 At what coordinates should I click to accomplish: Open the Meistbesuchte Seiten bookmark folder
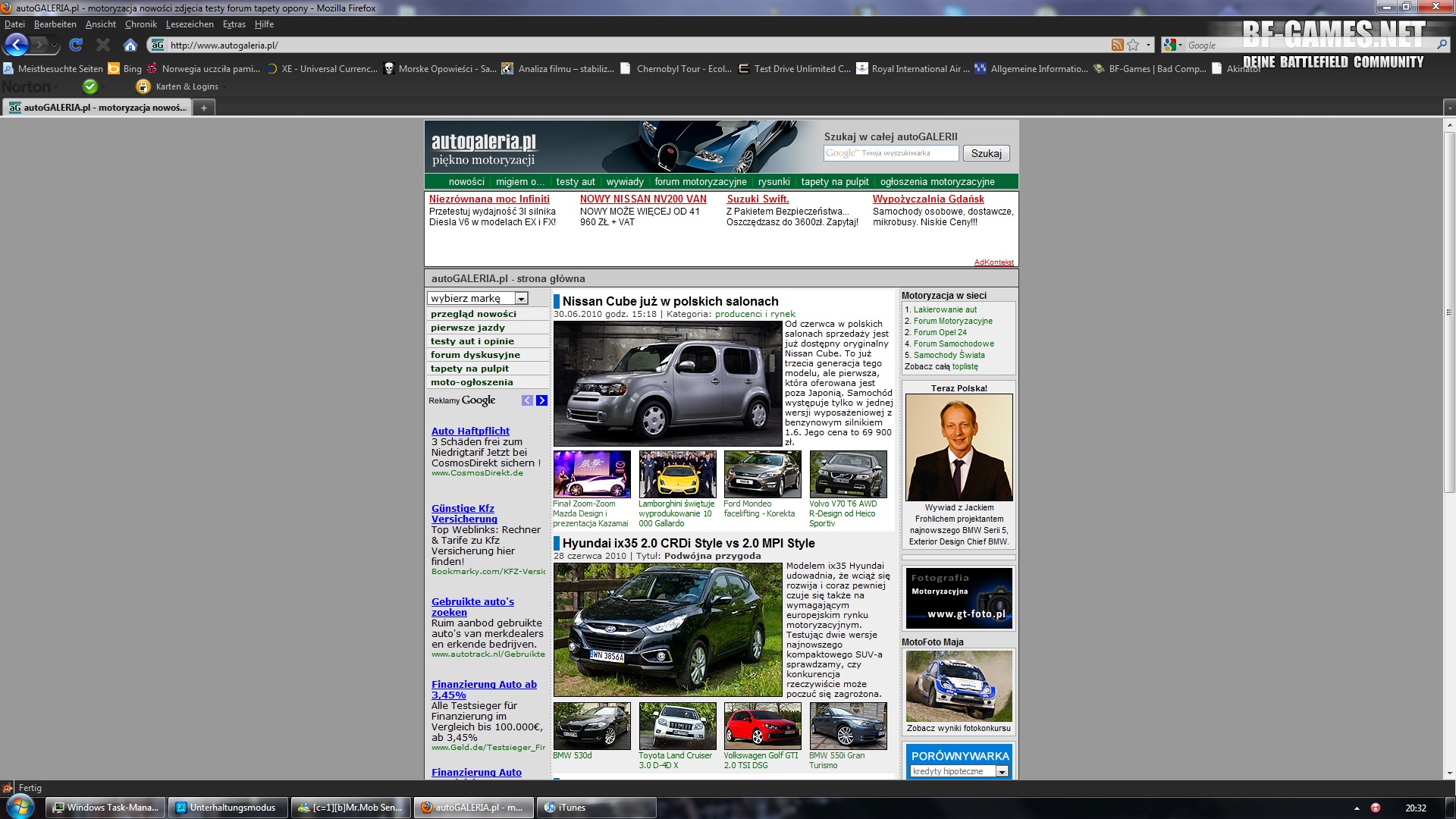coord(53,68)
